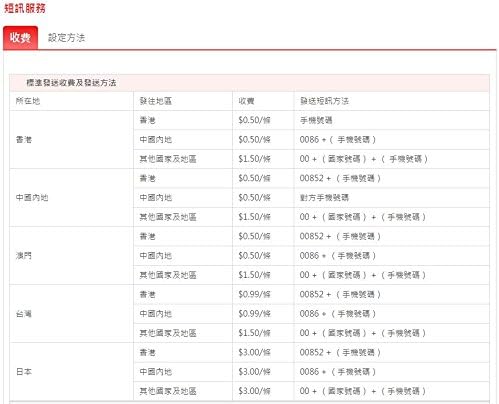Click the 00852 method for 澳門 to 香港
This screenshot has height=404, width=499.
[x=340, y=236]
